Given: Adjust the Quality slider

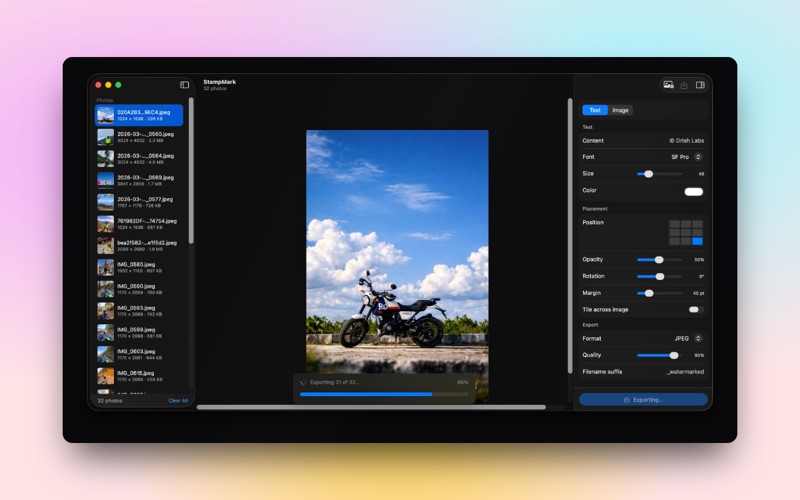Looking at the screenshot, I should 659,355.
